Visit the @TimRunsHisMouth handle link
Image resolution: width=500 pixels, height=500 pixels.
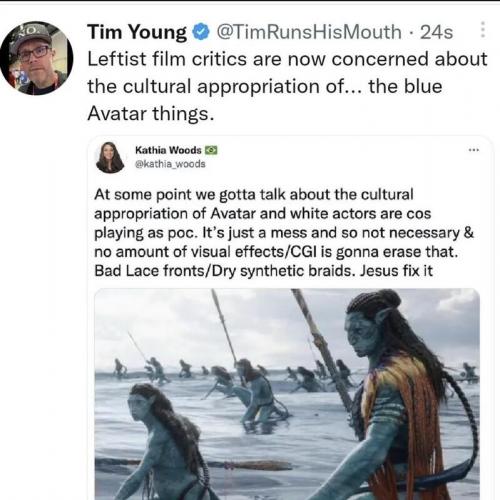point(309,32)
